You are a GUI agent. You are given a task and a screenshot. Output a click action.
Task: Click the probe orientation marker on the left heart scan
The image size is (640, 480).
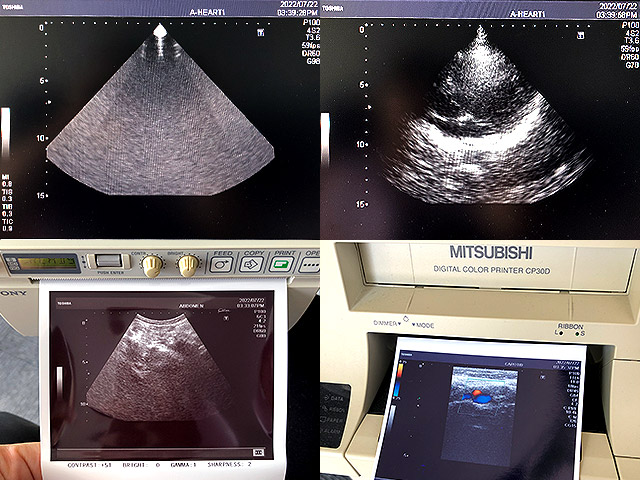tap(260, 32)
